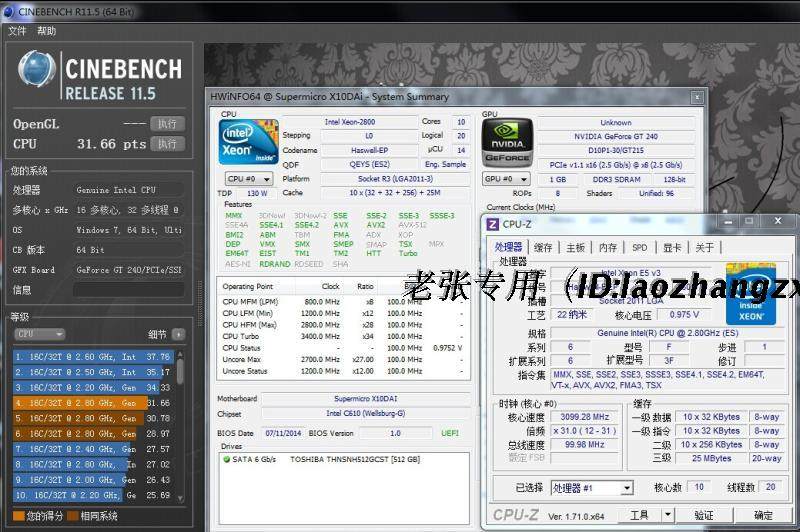
Task: Run the OpenGL test with 执行 button
Action: coord(167,124)
